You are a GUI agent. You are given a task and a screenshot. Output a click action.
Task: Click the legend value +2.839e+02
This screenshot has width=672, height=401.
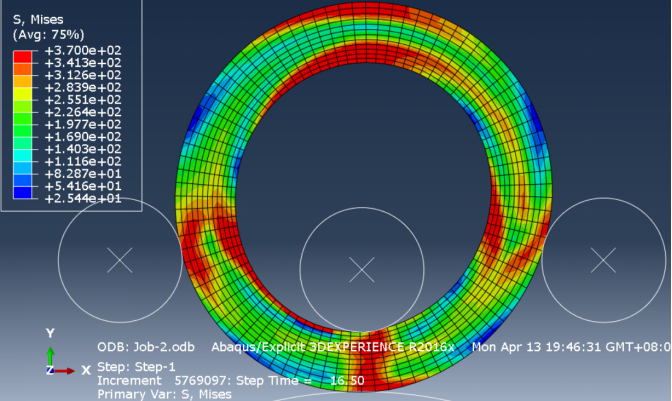[x=83, y=88]
